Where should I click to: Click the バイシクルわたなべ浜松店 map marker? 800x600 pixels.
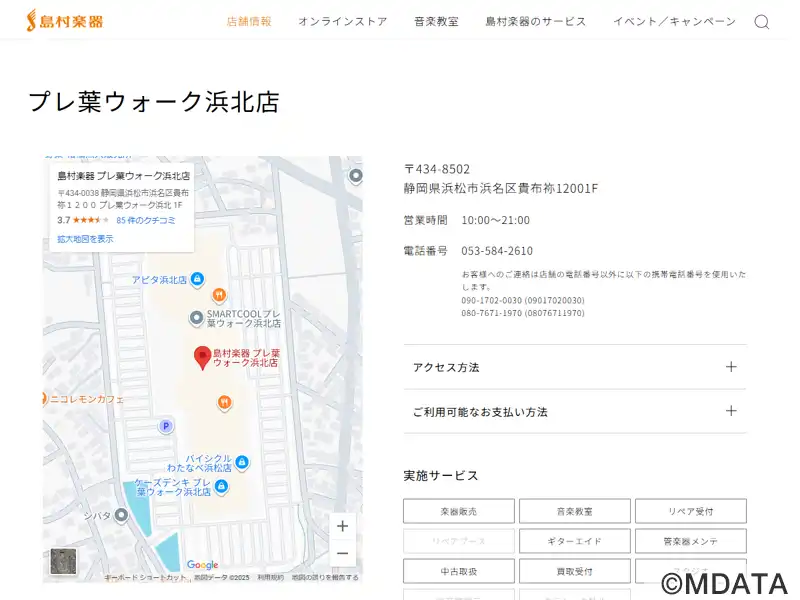click(x=242, y=462)
